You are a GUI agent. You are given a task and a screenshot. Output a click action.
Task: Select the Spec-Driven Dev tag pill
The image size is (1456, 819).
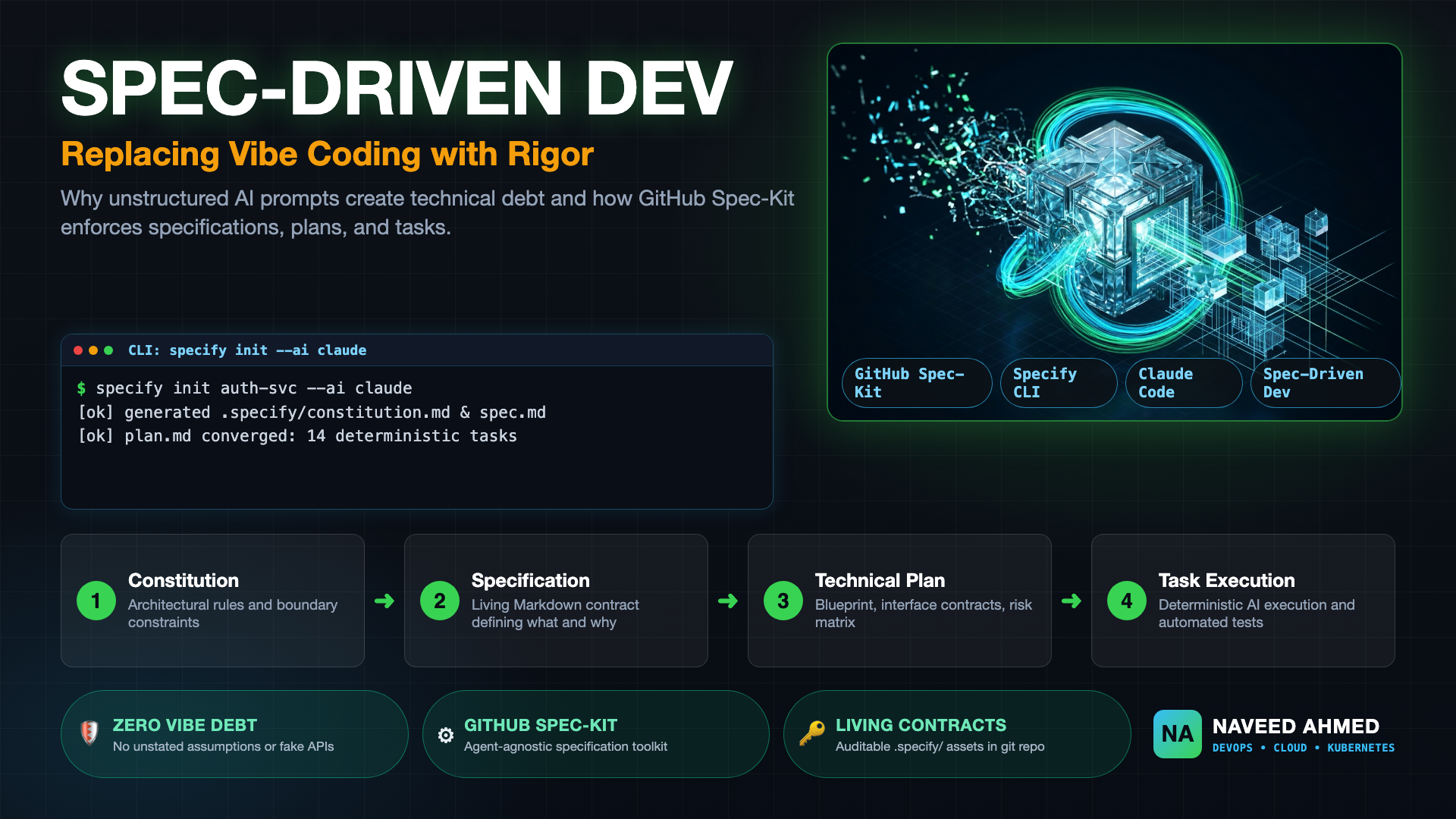coord(1325,383)
